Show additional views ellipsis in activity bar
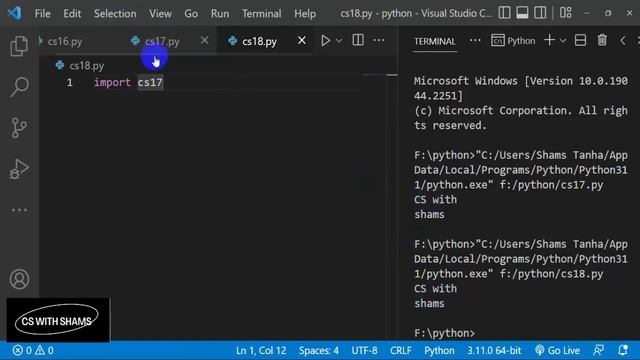The height and width of the screenshot is (360, 640). [x=19, y=210]
